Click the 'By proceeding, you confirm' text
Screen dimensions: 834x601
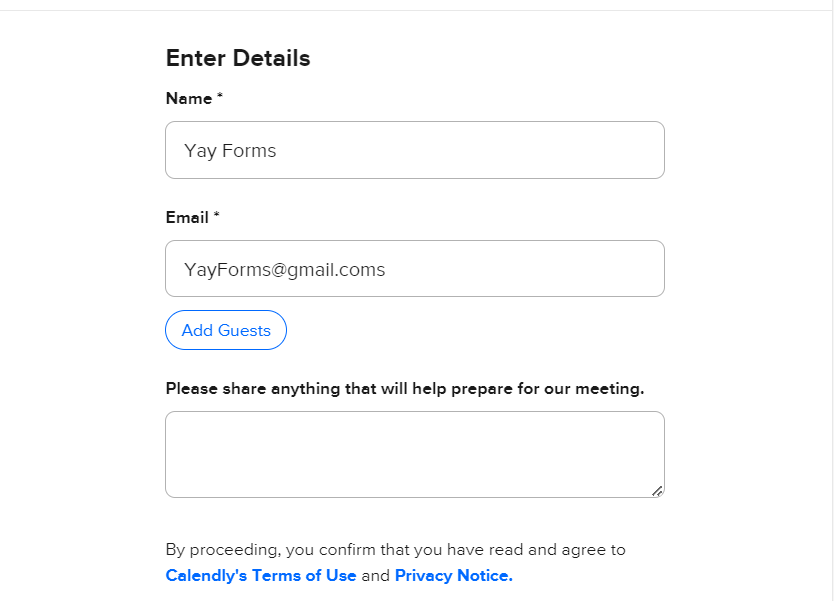(395, 549)
